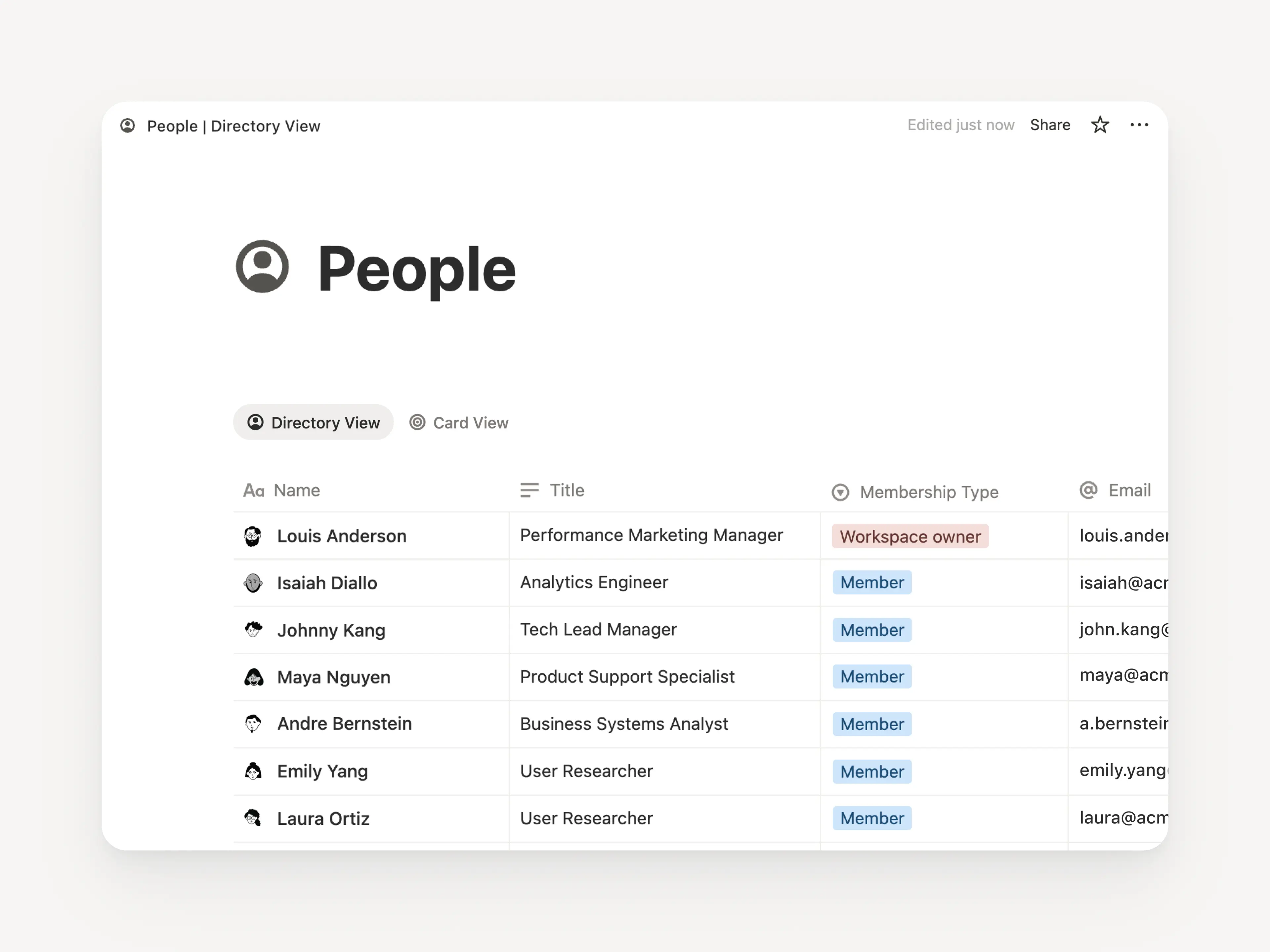This screenshot has height=952, width=1270.
Task: Select the Directory View tab
Action: pos(314,422)
